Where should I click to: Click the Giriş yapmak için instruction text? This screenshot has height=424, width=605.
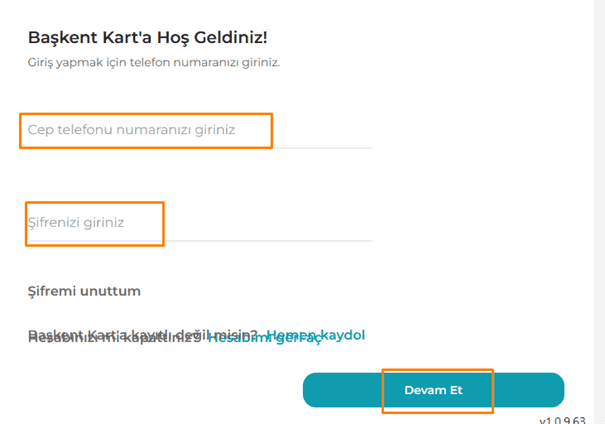(x=153, y=62)
